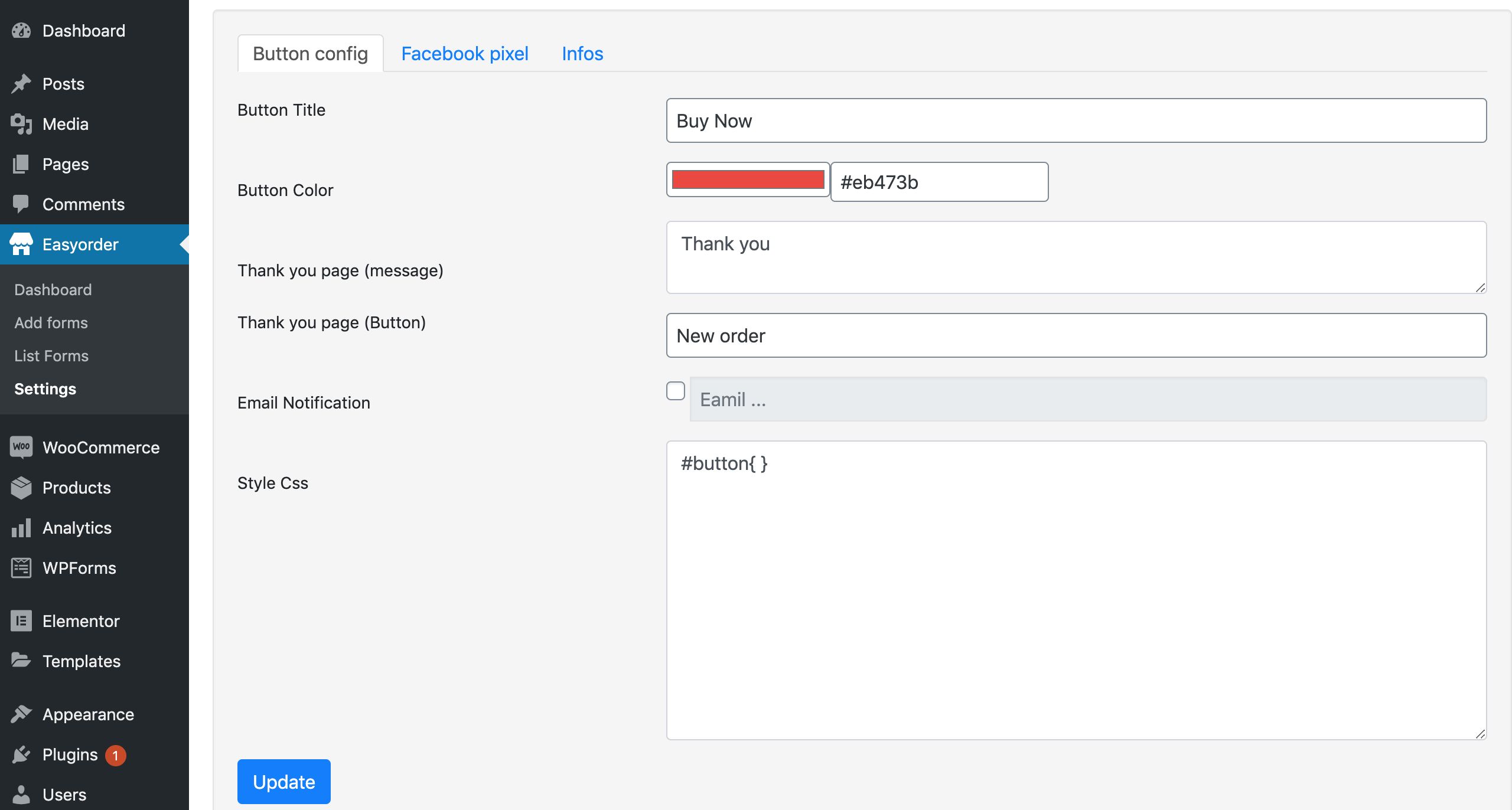
Task: Open Analytics via its bar chart icon
Action: [x=21, y=528]
